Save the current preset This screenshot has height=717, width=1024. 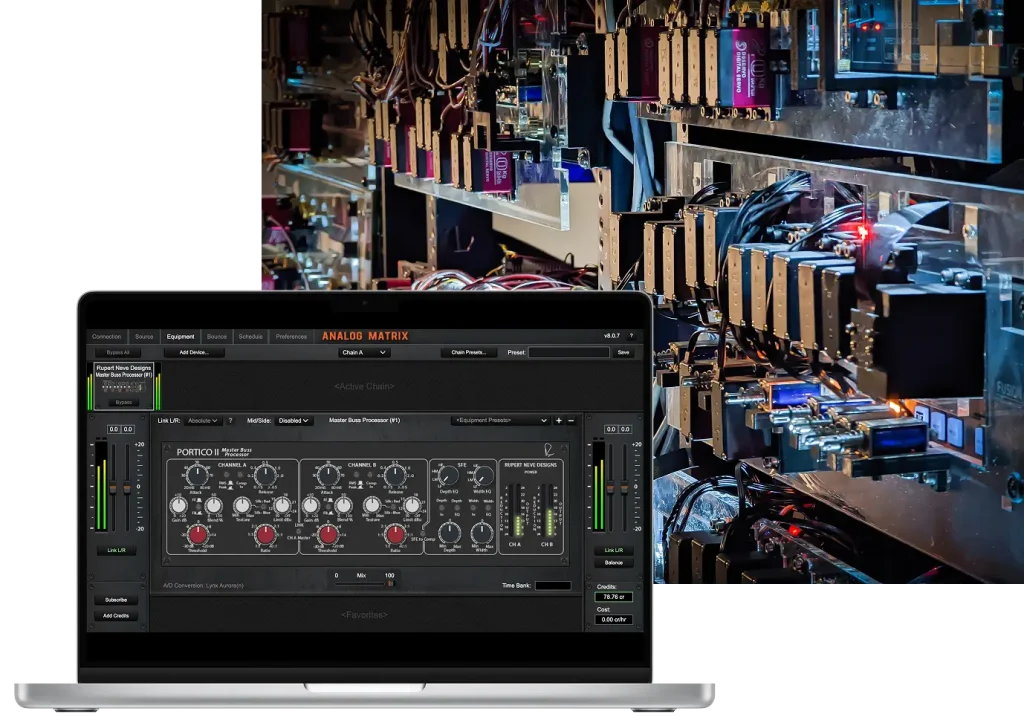(x=623, y=353)
